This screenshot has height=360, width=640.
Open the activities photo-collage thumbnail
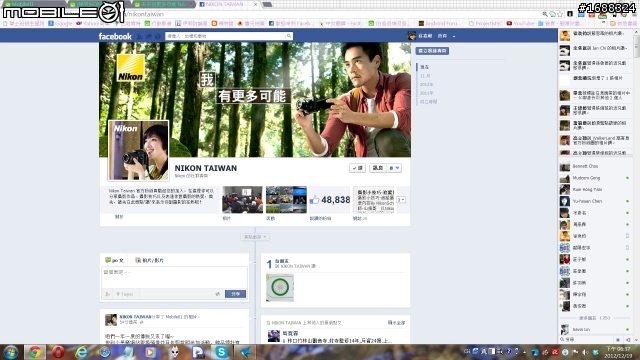click(x=286, y=200)
